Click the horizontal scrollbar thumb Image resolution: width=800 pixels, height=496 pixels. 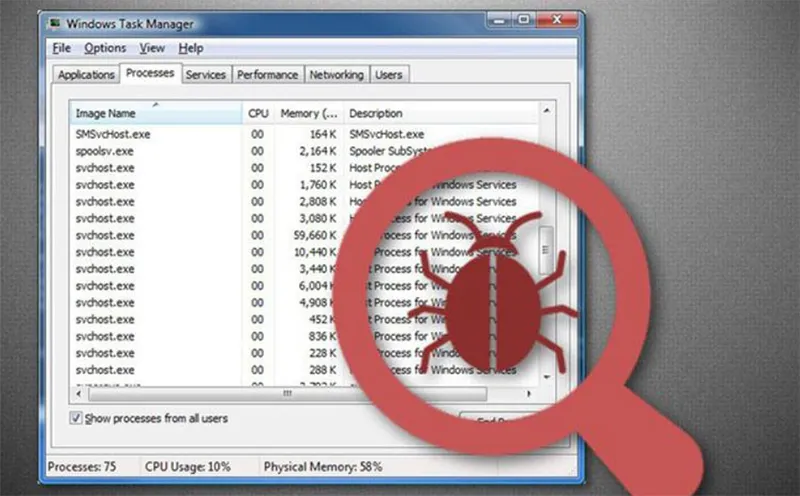[x=288, y=393]
